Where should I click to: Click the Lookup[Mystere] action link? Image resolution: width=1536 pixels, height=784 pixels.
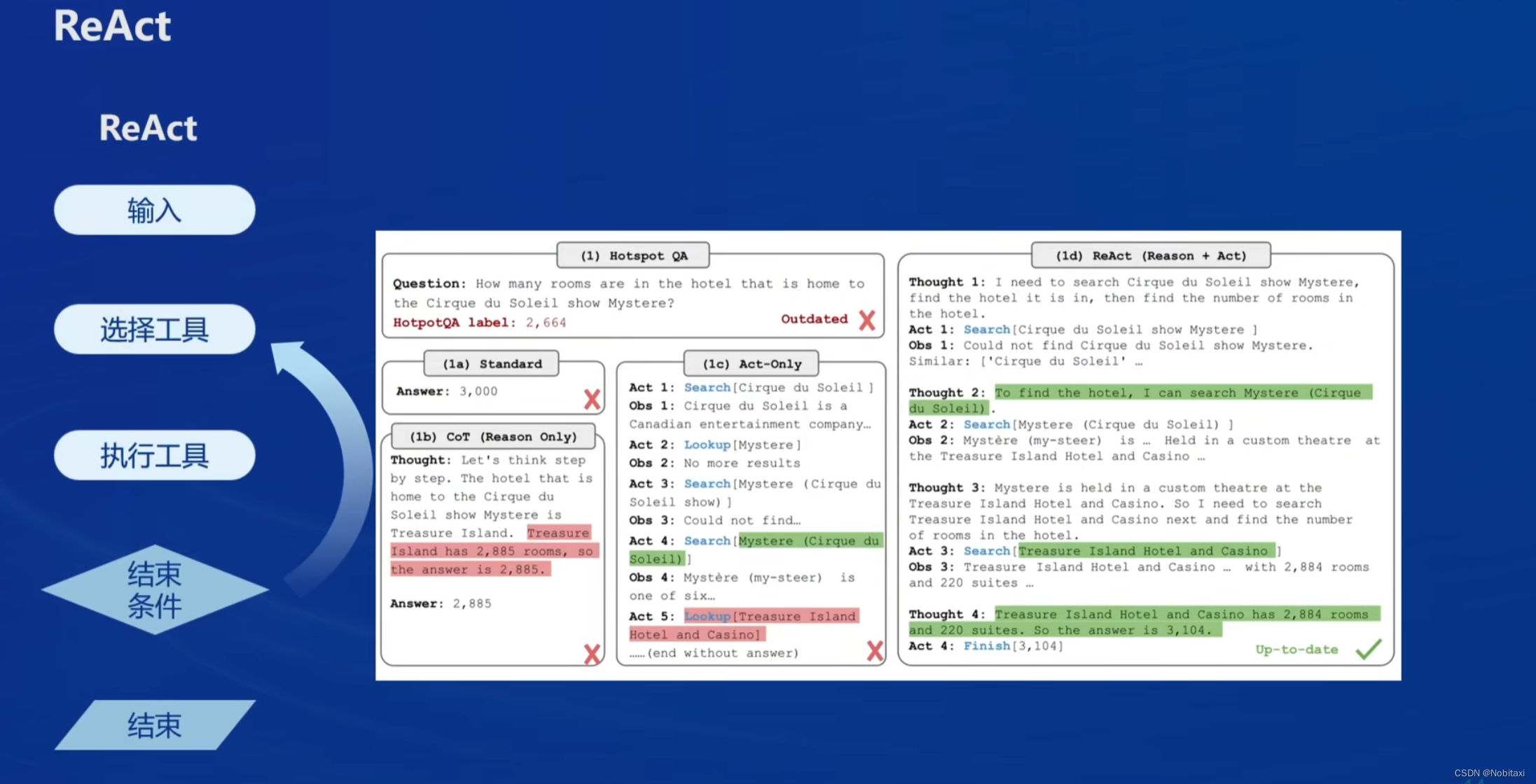[707, 444]
